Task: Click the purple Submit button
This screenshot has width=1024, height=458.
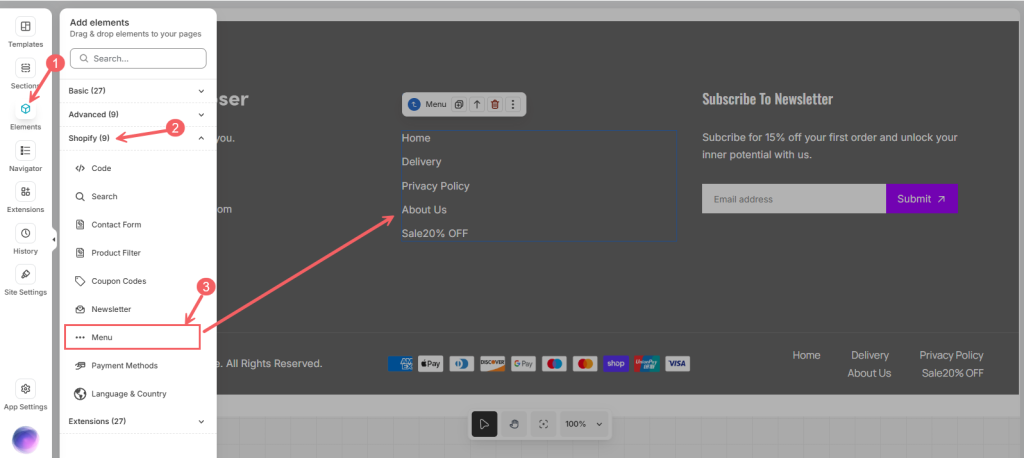Action: [921, 199]
